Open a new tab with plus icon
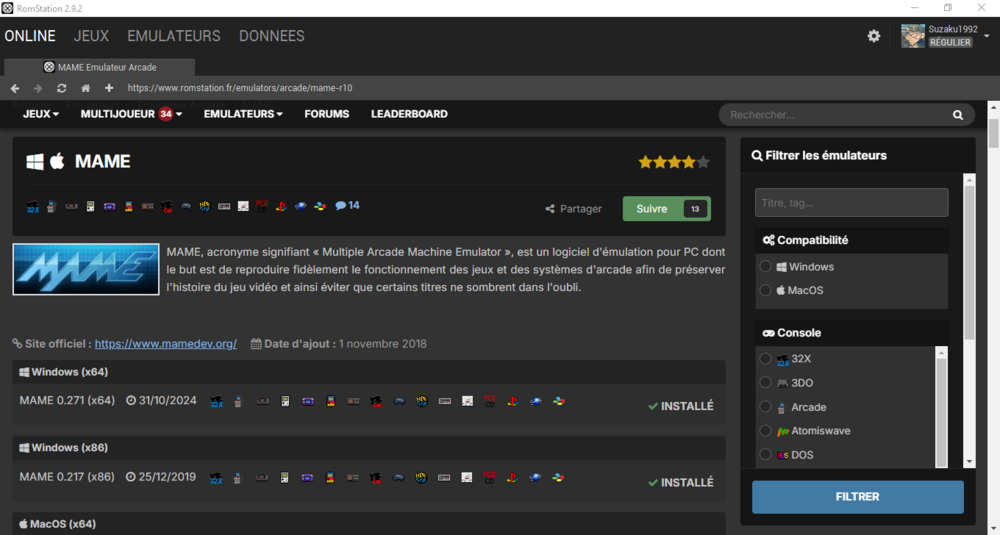 [109, 88]
